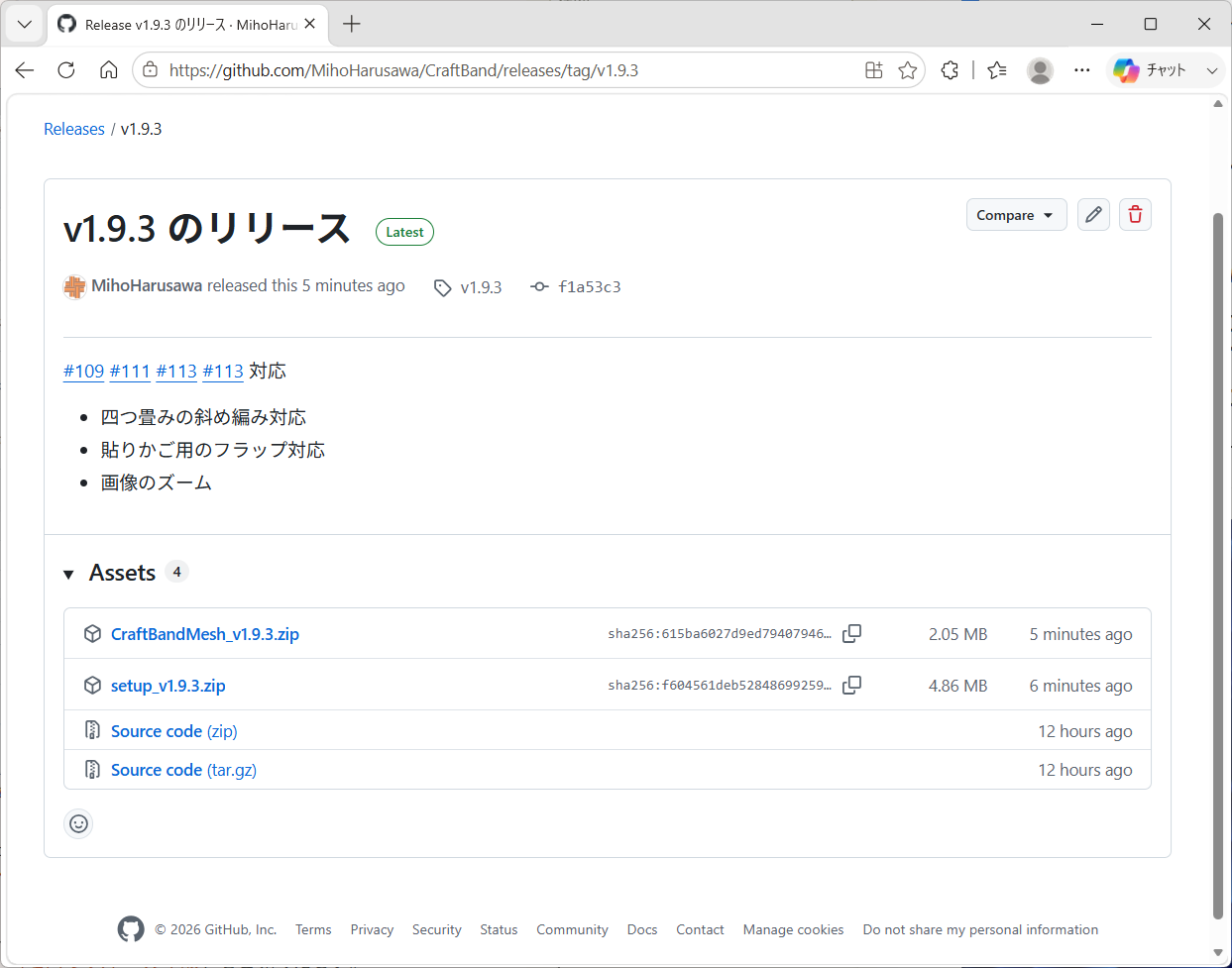Open the Docs footer link
Viewport: 1232px width, 968px height.
click(642, 929)
